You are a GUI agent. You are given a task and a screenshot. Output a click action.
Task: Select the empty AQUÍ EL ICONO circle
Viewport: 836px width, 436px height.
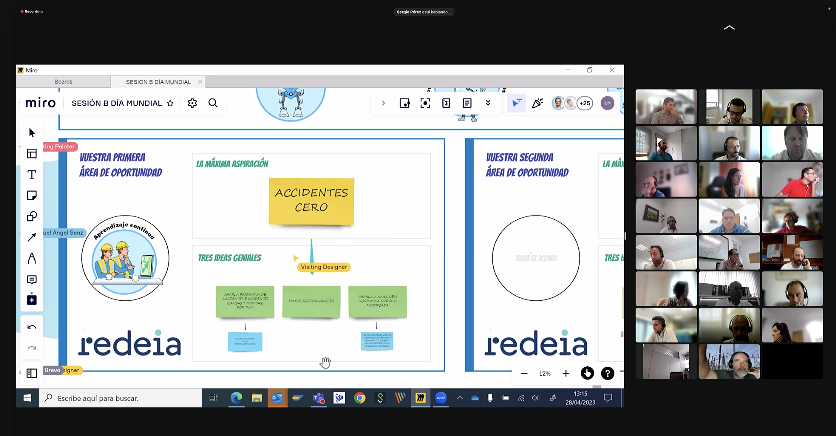536,258
